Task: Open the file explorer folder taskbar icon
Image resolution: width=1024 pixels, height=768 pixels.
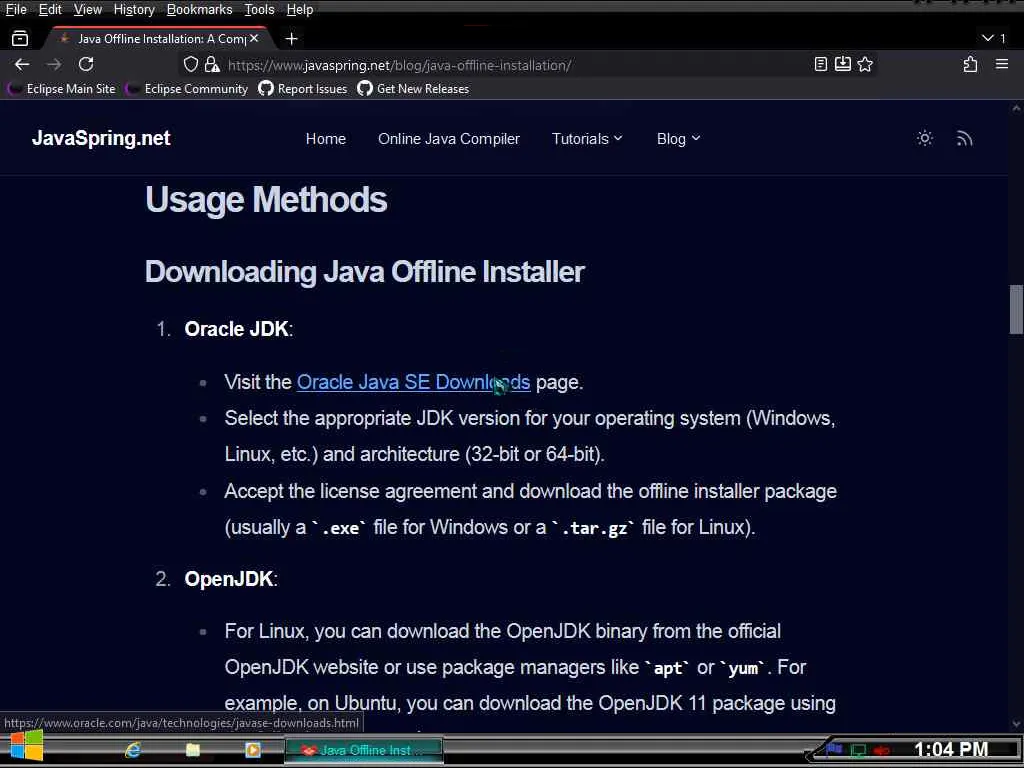Action: pos(193,750)
